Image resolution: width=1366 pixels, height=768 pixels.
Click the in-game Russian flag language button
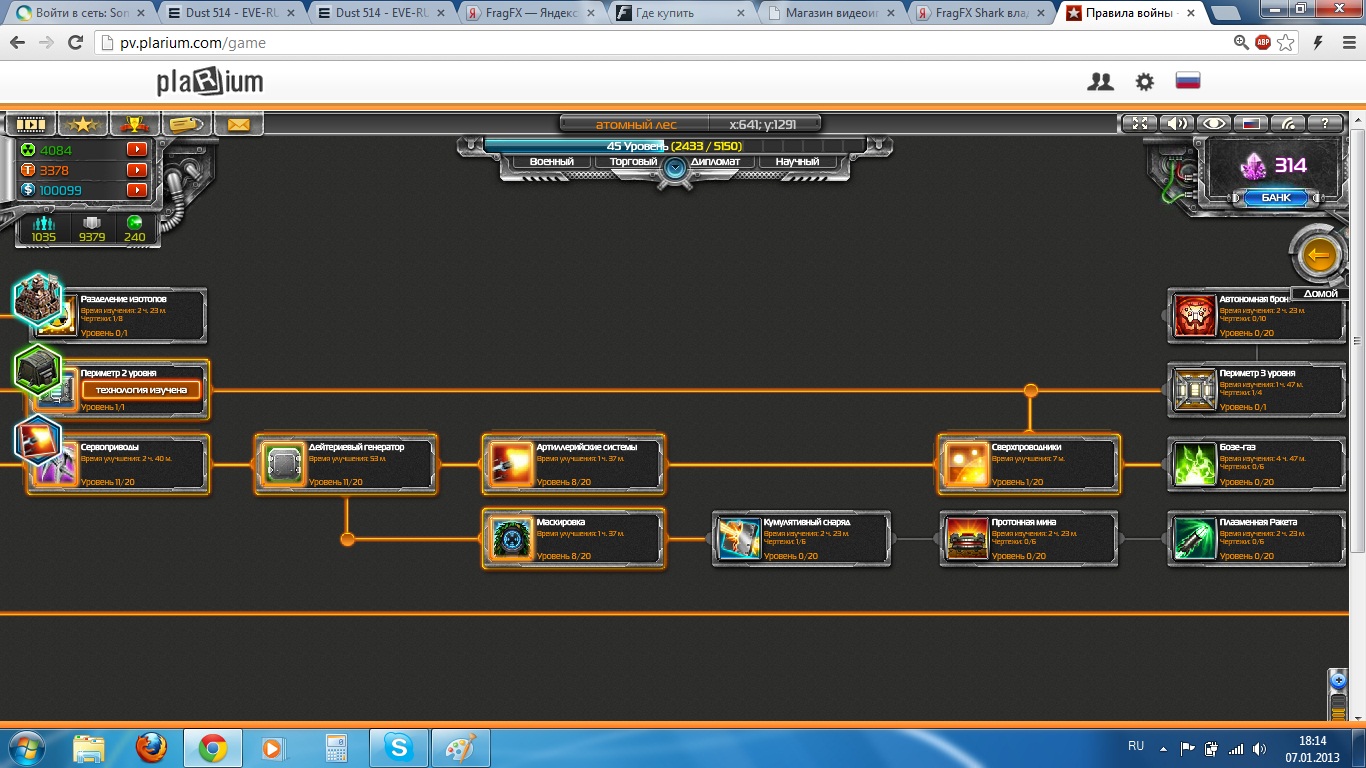[1251, 124]
